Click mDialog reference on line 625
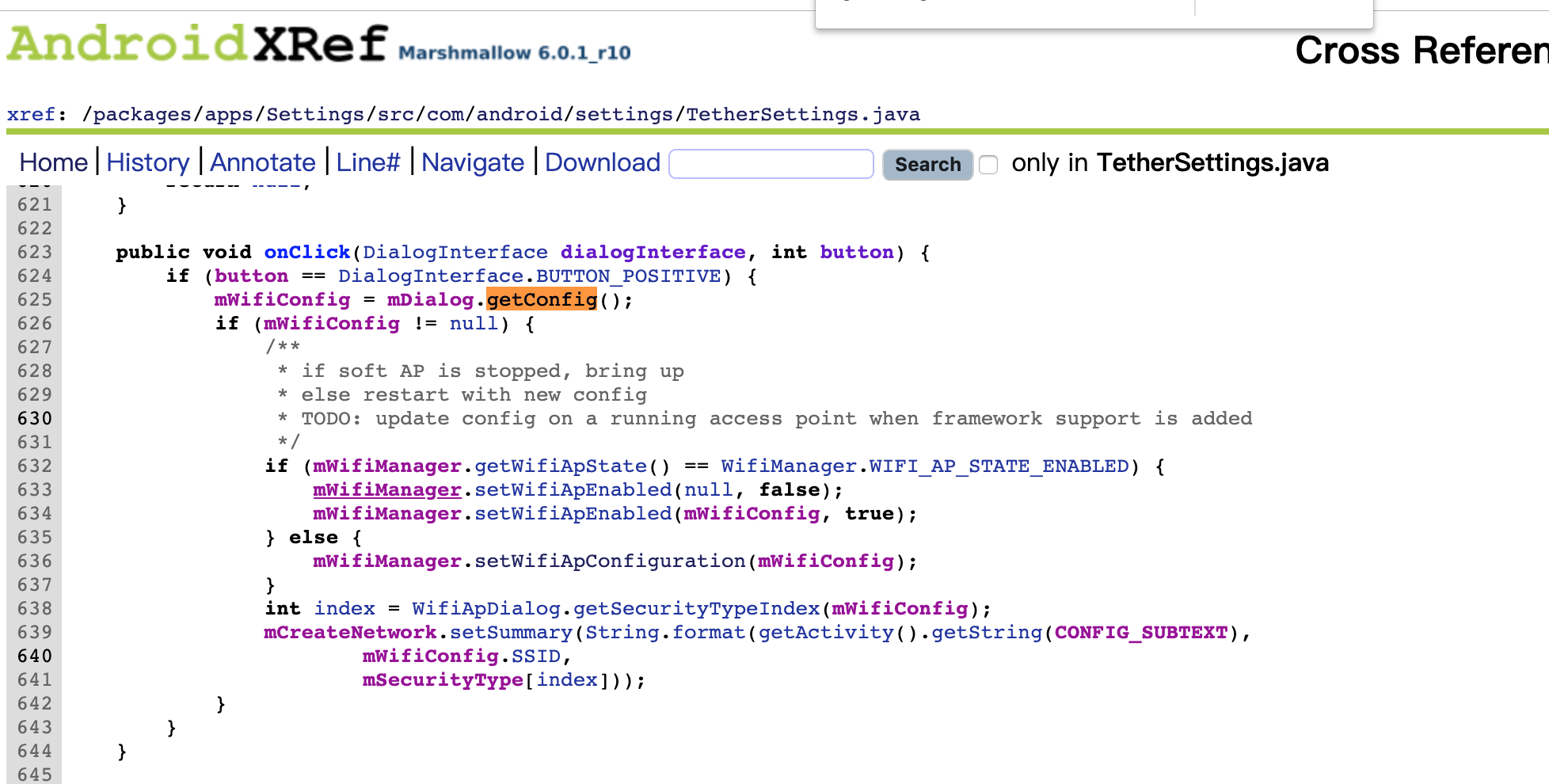The height and width of the screenshot is (784, 1549). click(x=430, y=299)
